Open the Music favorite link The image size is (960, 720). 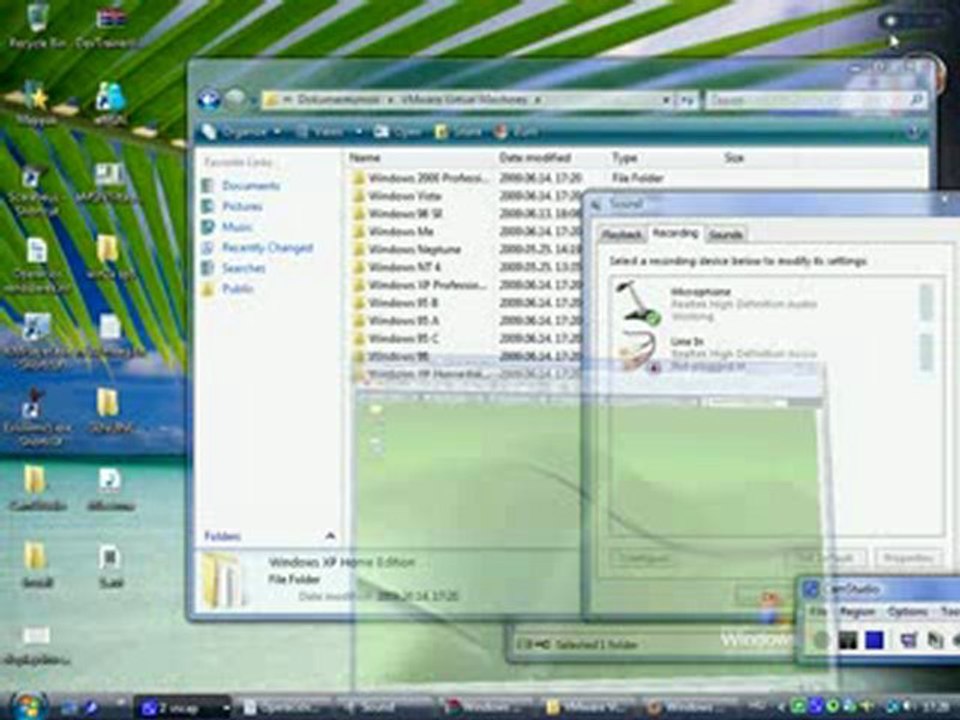tap(236, 227)
